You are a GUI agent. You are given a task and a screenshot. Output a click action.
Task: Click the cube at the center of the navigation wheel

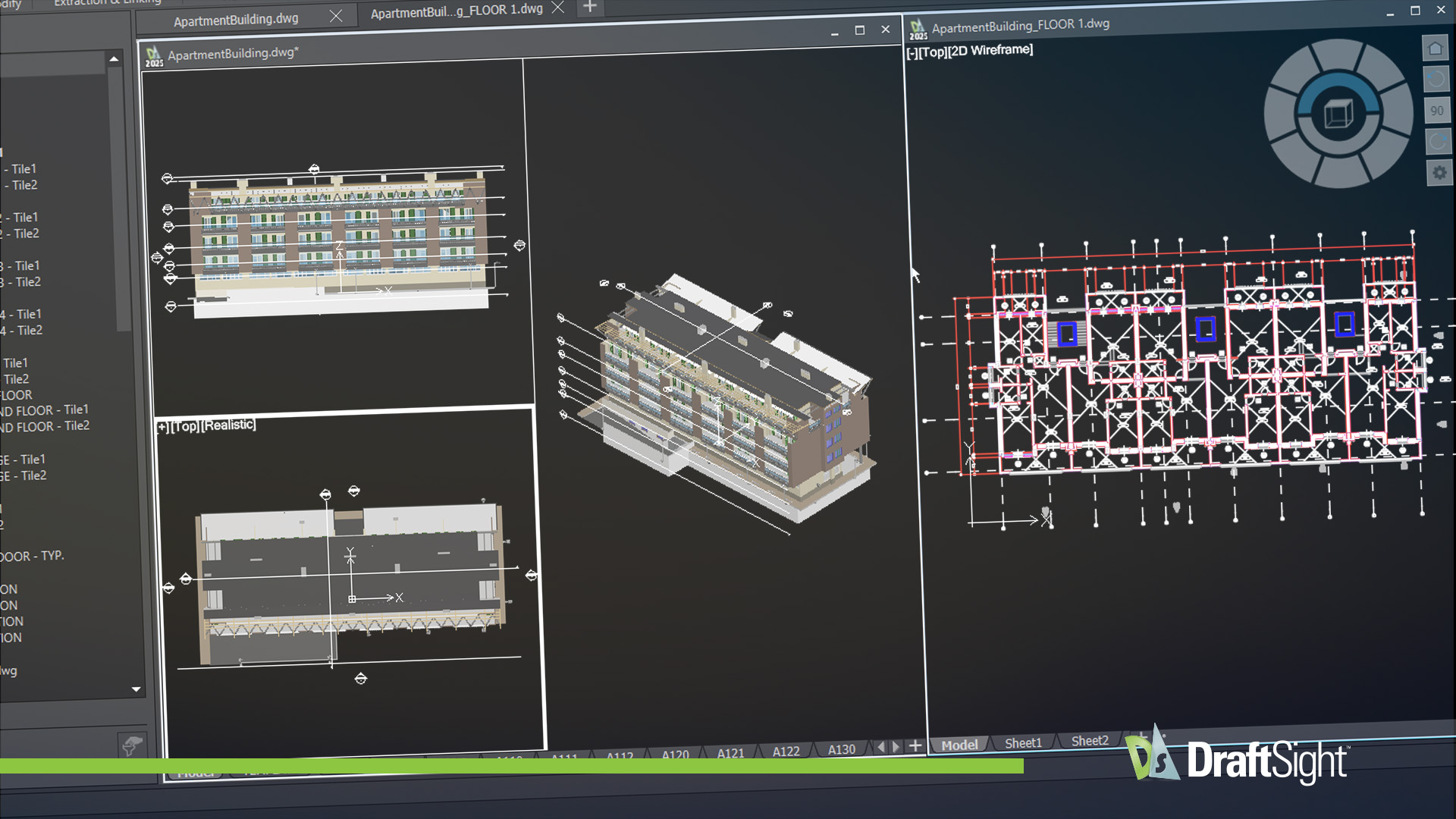coord(1338,113)
